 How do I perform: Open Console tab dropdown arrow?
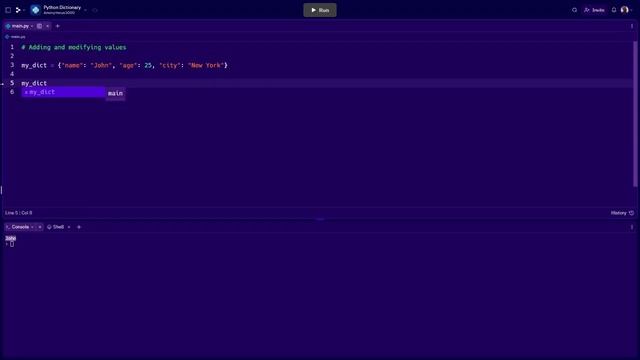[32, 227]
